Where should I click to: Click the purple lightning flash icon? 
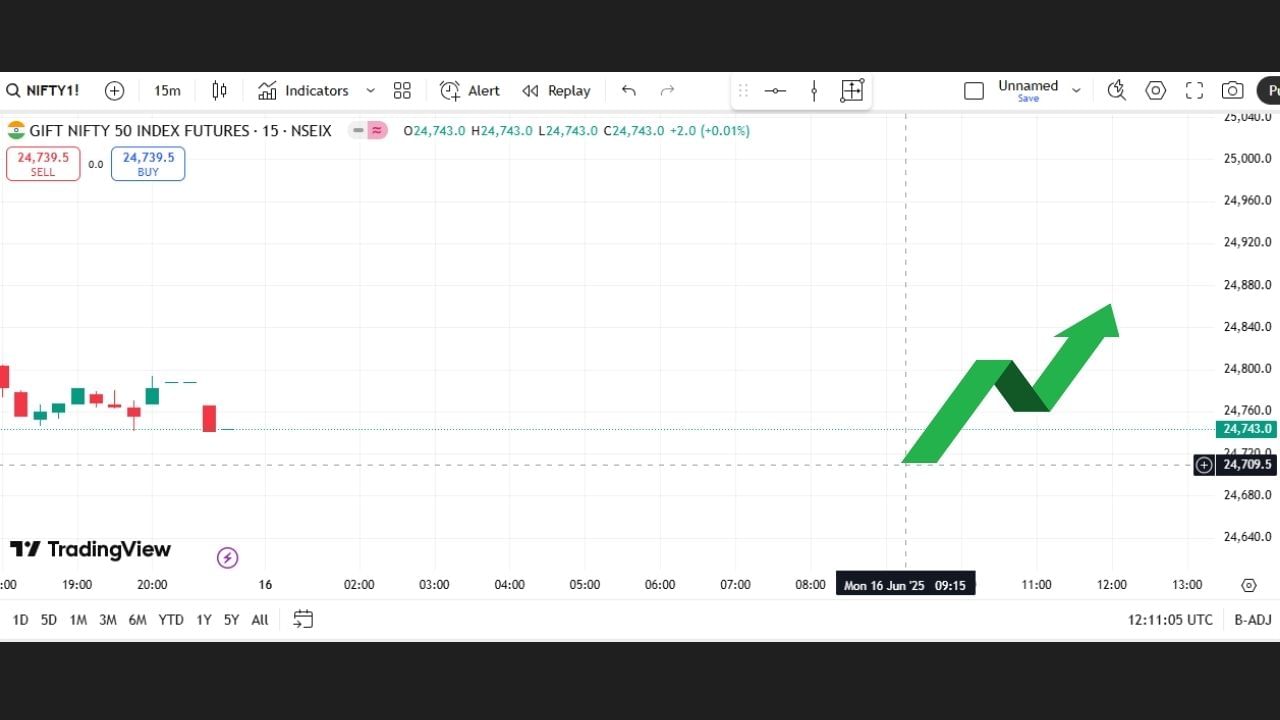click(227, 558)
